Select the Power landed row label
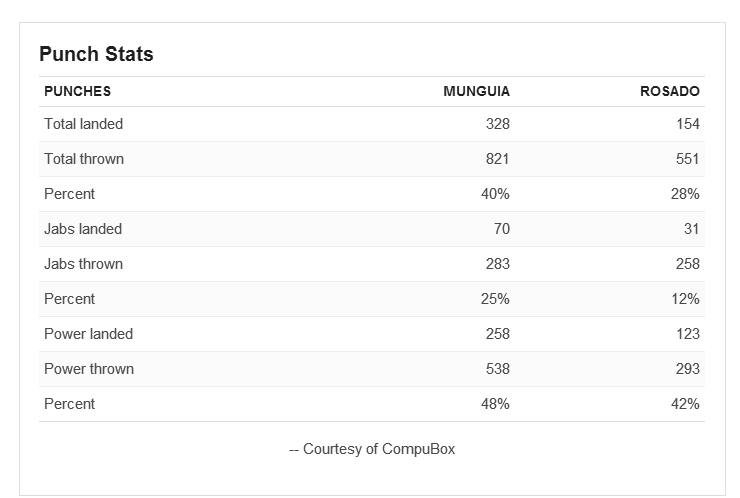 point(89,334)
